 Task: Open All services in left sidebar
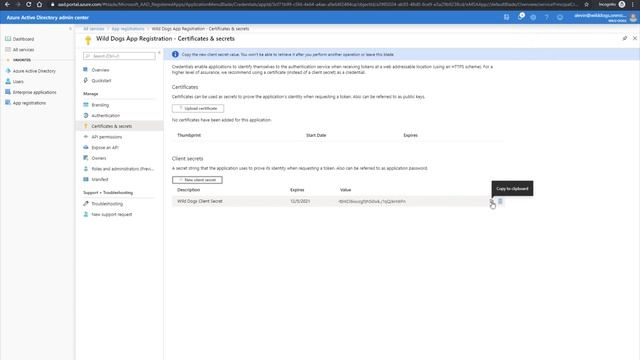[23, 50]
